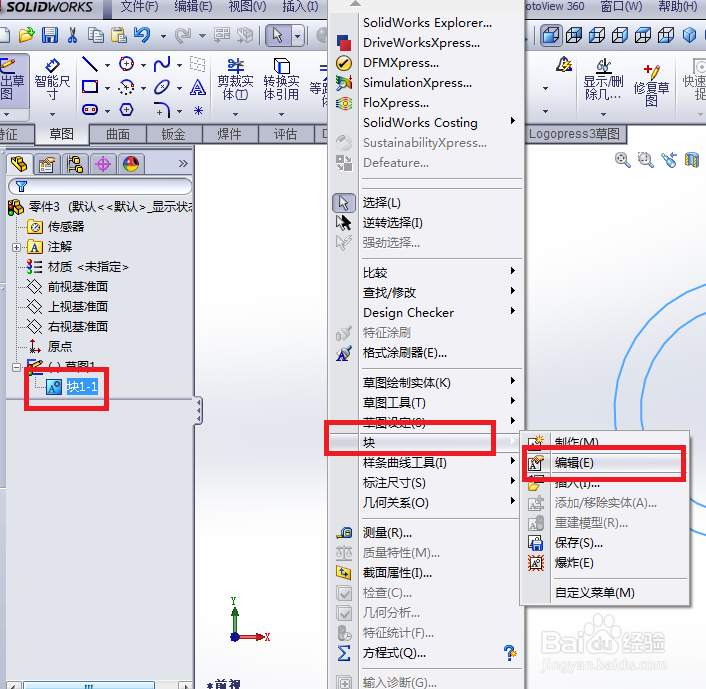Open Select tool dropdown arrow in toolbar
The image size is (706, 689).
coord(298,35)
